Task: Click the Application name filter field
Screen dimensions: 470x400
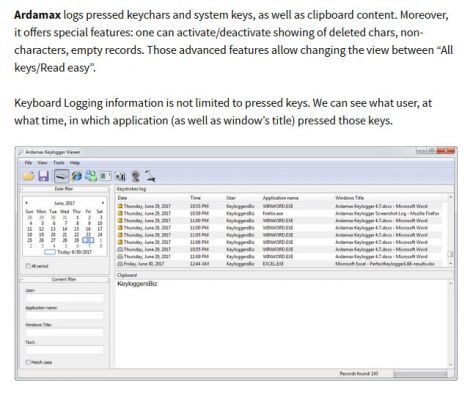Action: click(x=64, y=315)
